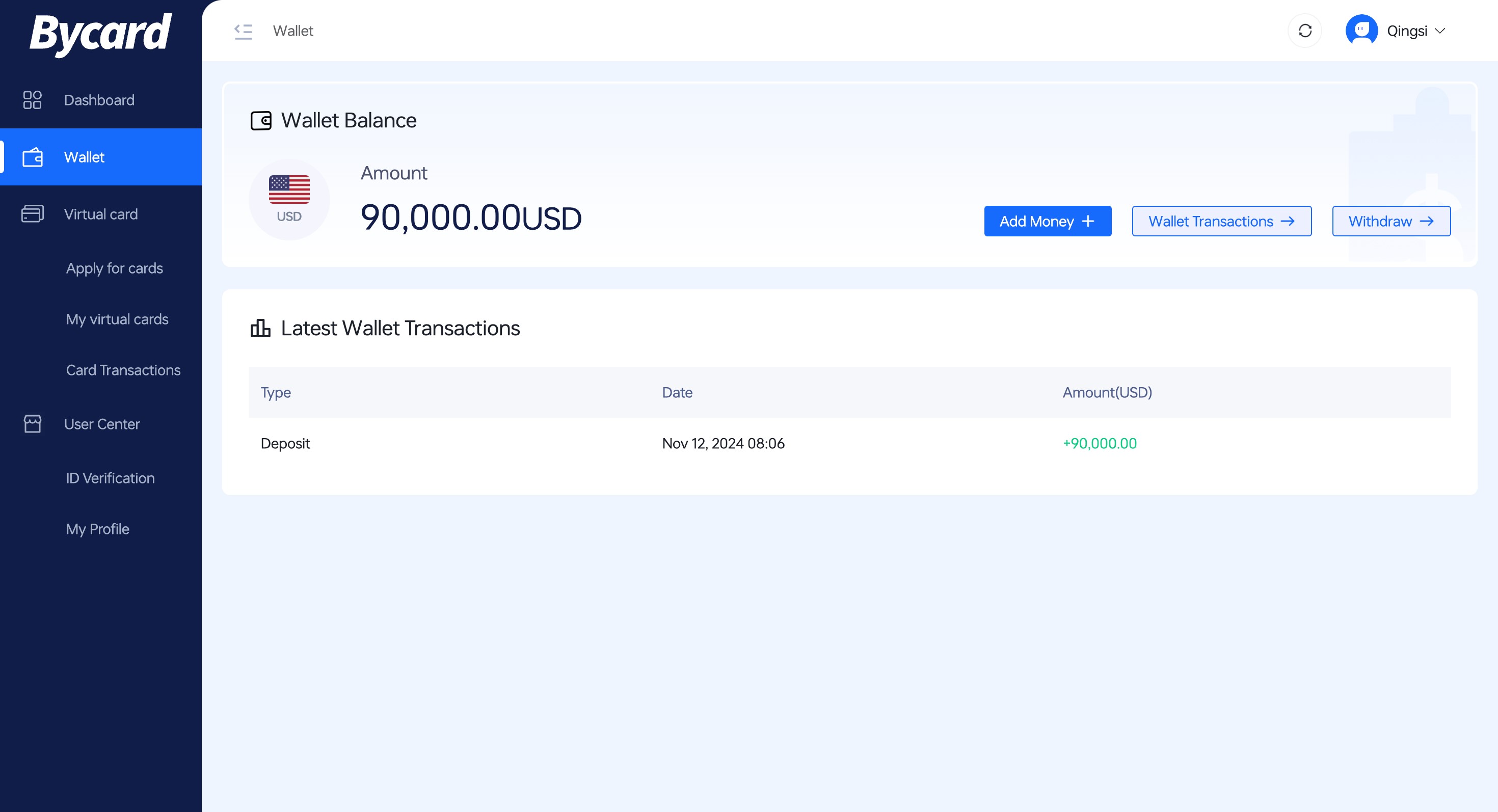
Task: Click the Latest Wallet Transactions chart icon
Action: point(260,328)
